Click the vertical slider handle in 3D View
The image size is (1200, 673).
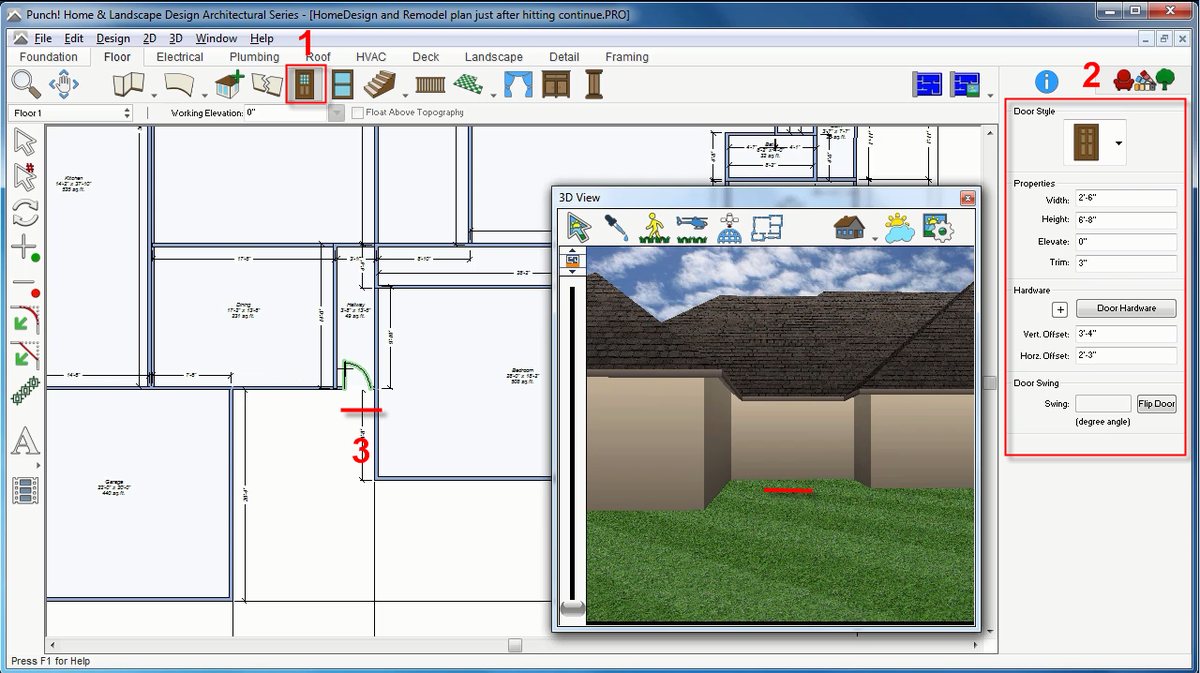tap(573, 607)
